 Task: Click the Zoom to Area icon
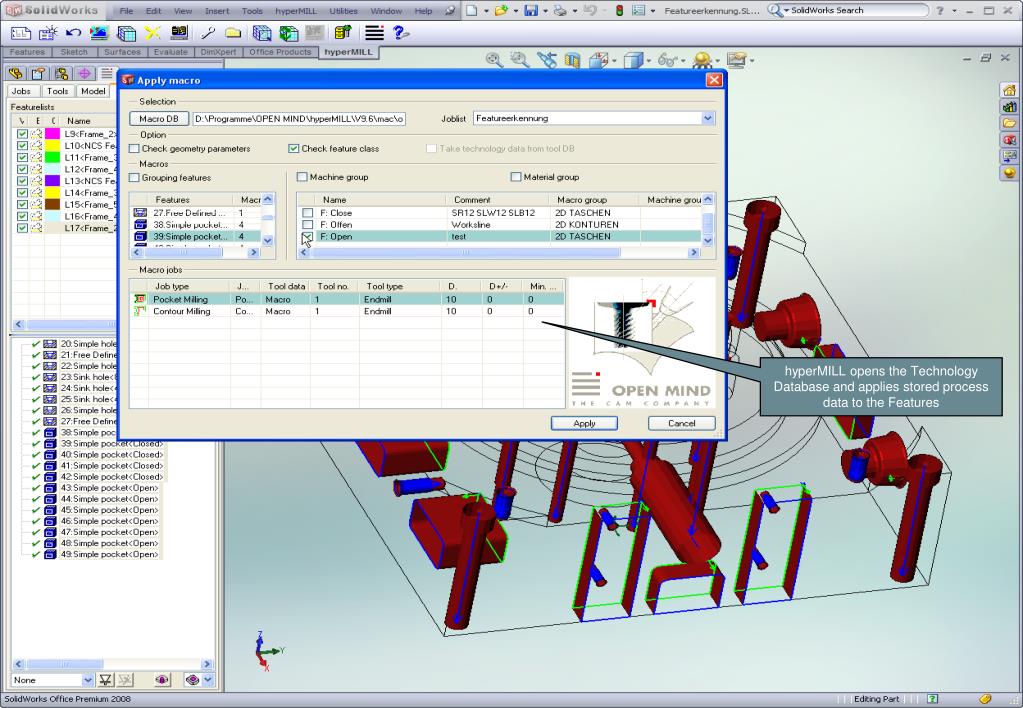tap(519, 61)
